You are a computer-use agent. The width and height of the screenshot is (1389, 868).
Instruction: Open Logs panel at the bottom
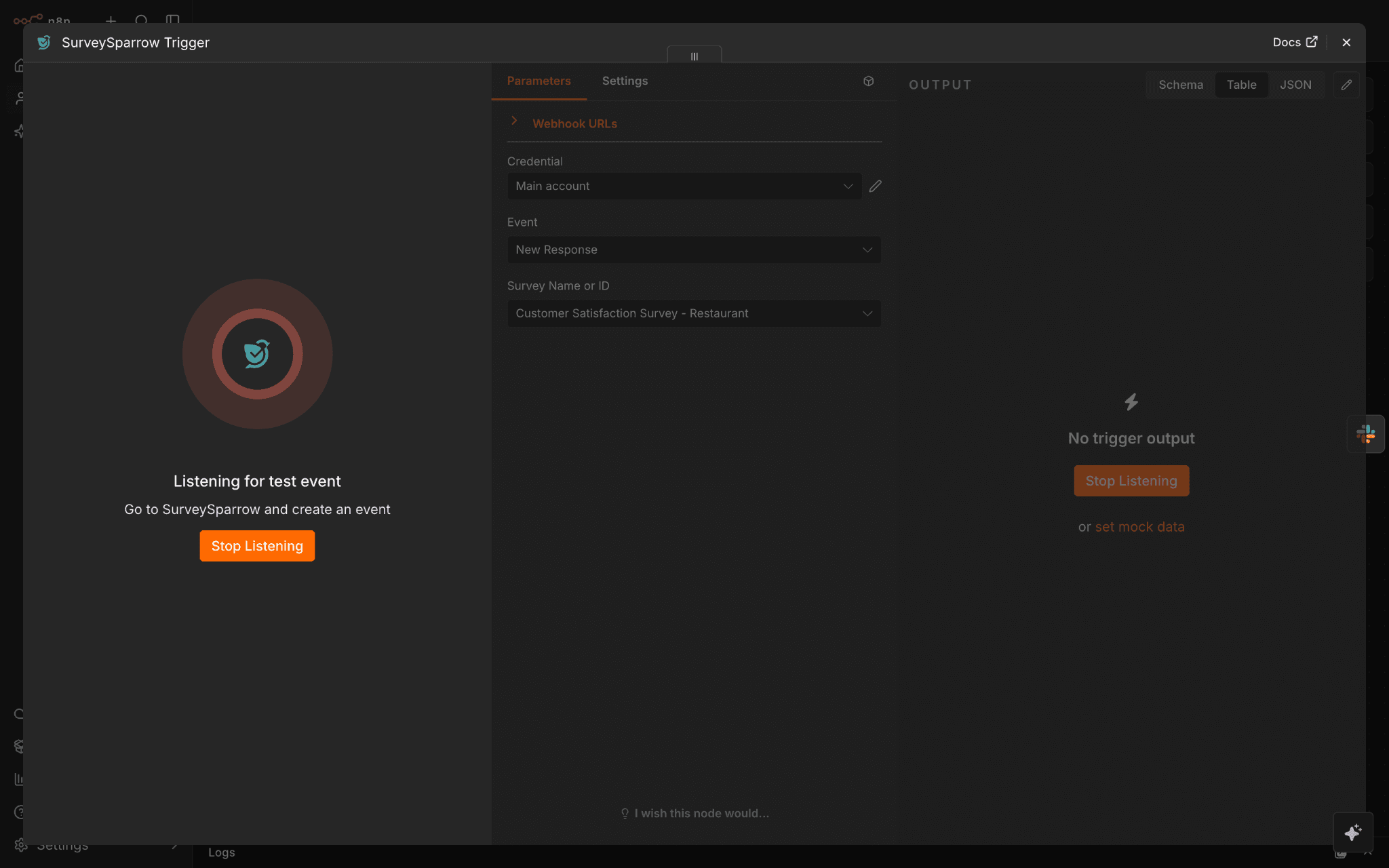(x=221, y=852)
